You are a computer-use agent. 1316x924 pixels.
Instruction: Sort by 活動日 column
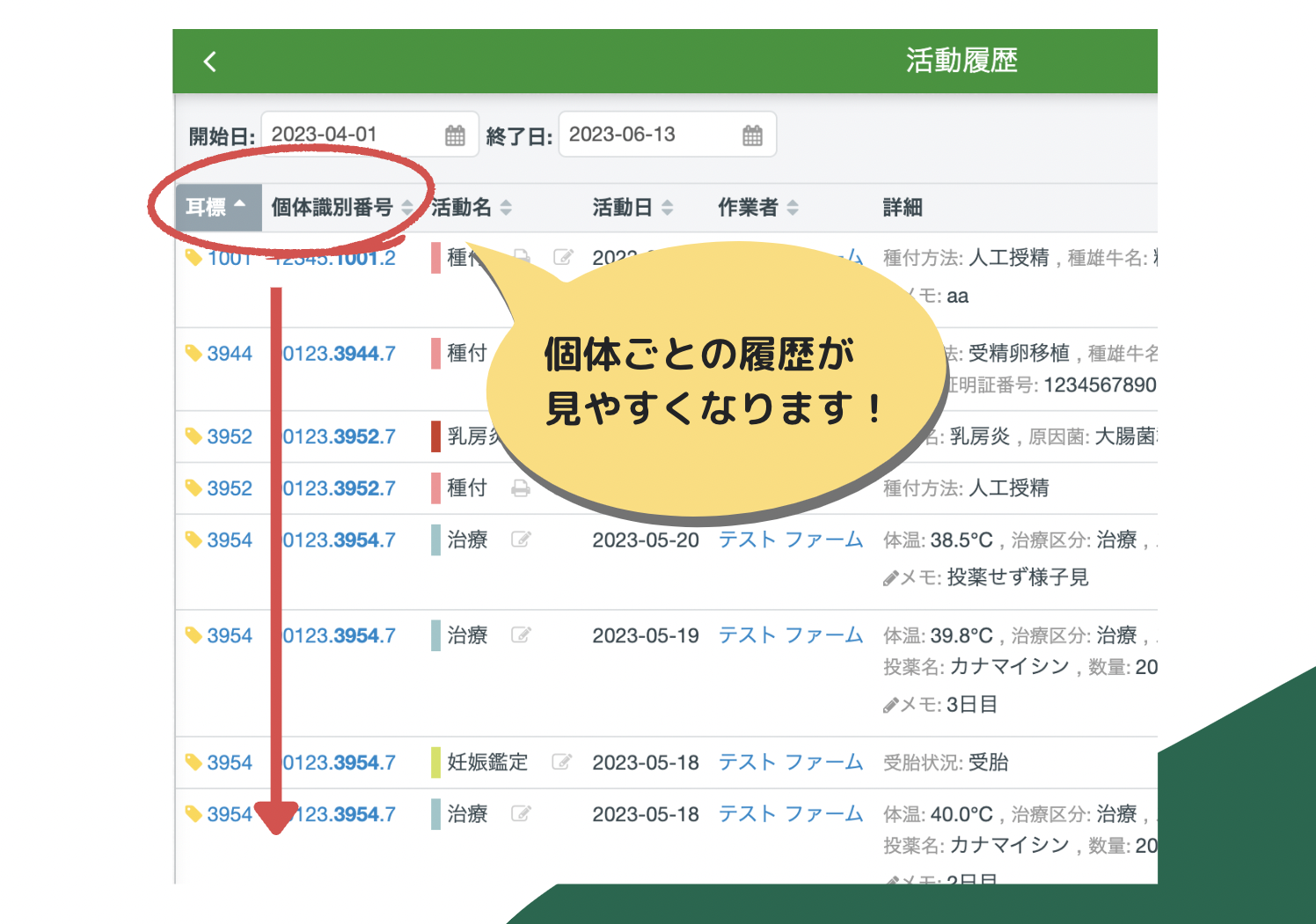click(x=633, y=208)
